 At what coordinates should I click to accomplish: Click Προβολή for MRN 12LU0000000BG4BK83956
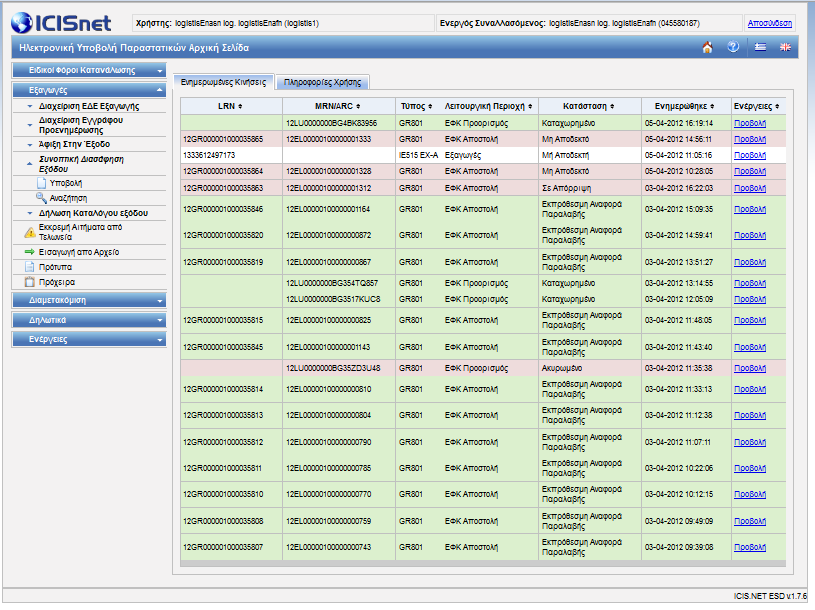point(750,123)
